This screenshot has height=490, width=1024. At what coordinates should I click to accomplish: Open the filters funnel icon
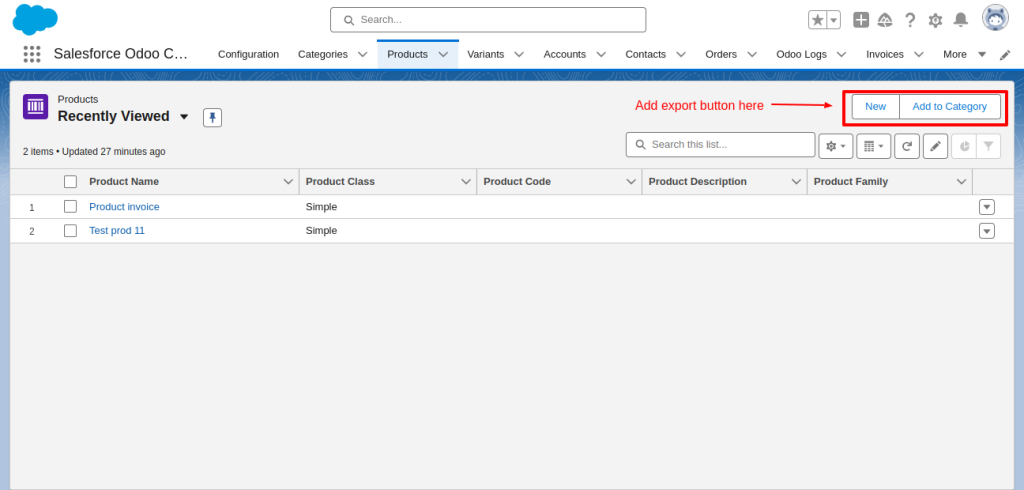pyautogui.click(x=989, y=146)
